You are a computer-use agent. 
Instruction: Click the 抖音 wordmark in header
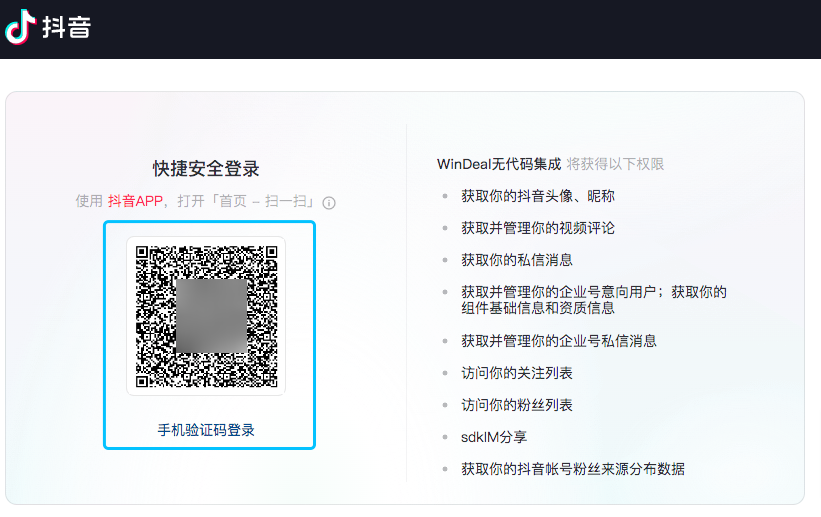pos(66,27)
